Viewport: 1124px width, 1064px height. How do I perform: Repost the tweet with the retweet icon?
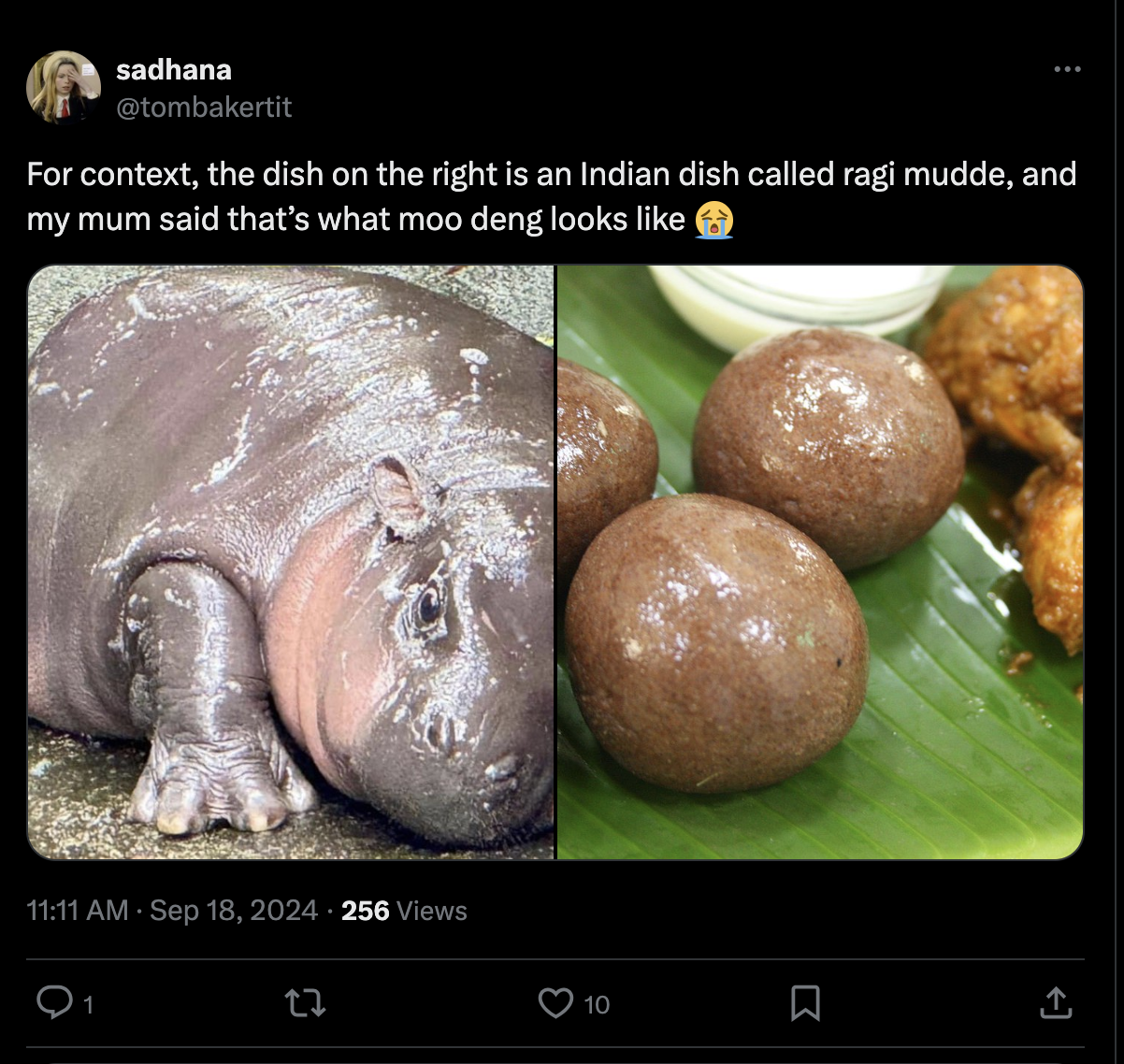pos(305,1004)
